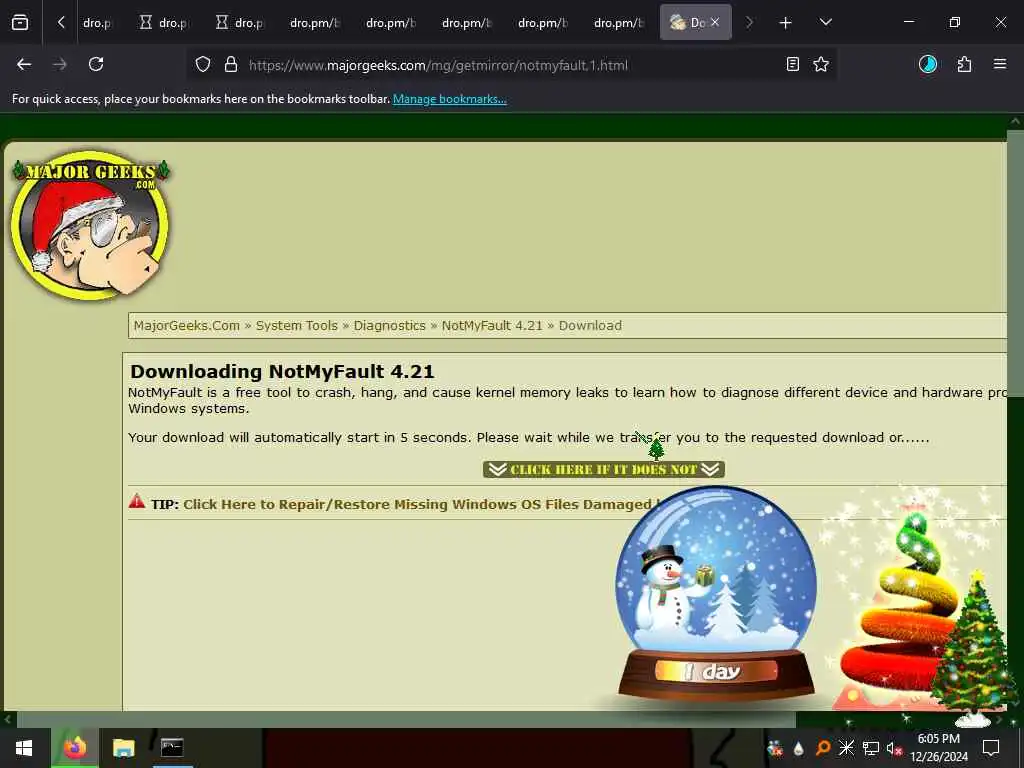Click the orange magnifier tray icon
The image size is (1024, 768).
coord(823,748)
